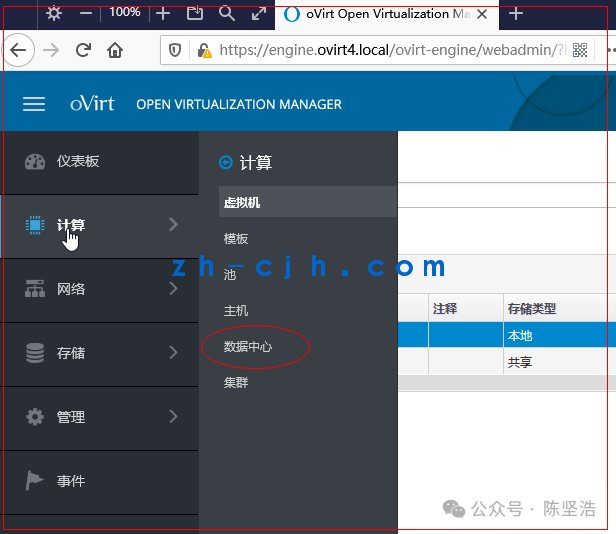The image size is (616, 534).
Task: Select 池 in the compute submenu
Action: (230, 274)
